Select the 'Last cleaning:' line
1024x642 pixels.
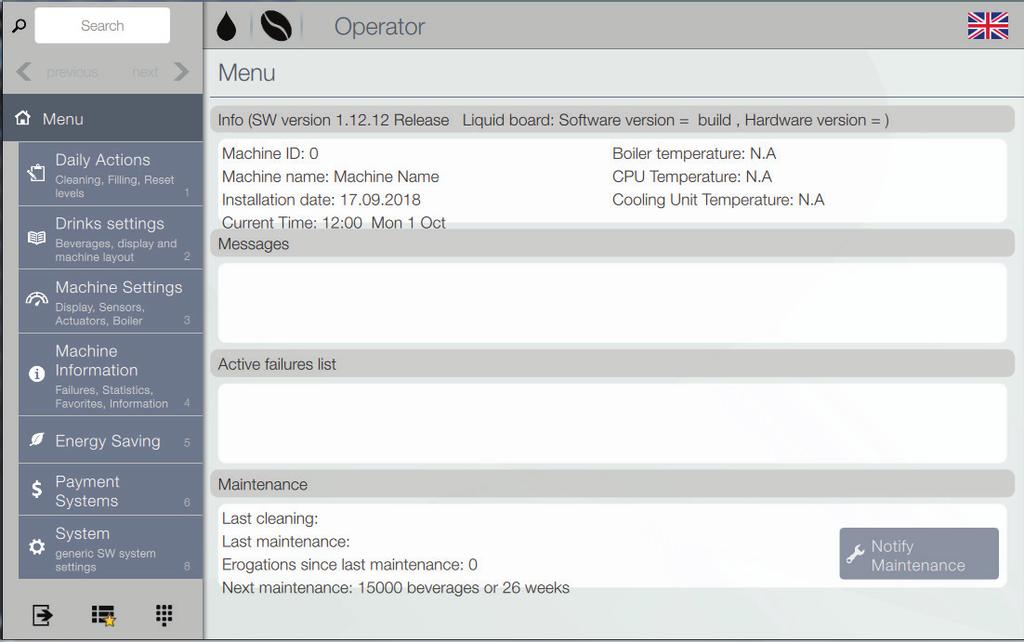pyautogui.click(x=270, y=519)
